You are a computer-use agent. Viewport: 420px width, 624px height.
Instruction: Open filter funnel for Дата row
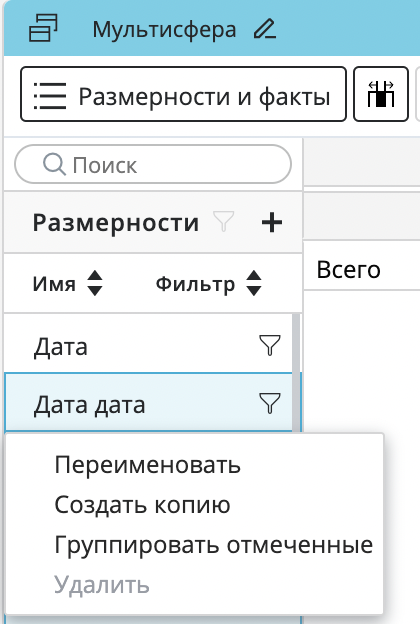(270, 345)
